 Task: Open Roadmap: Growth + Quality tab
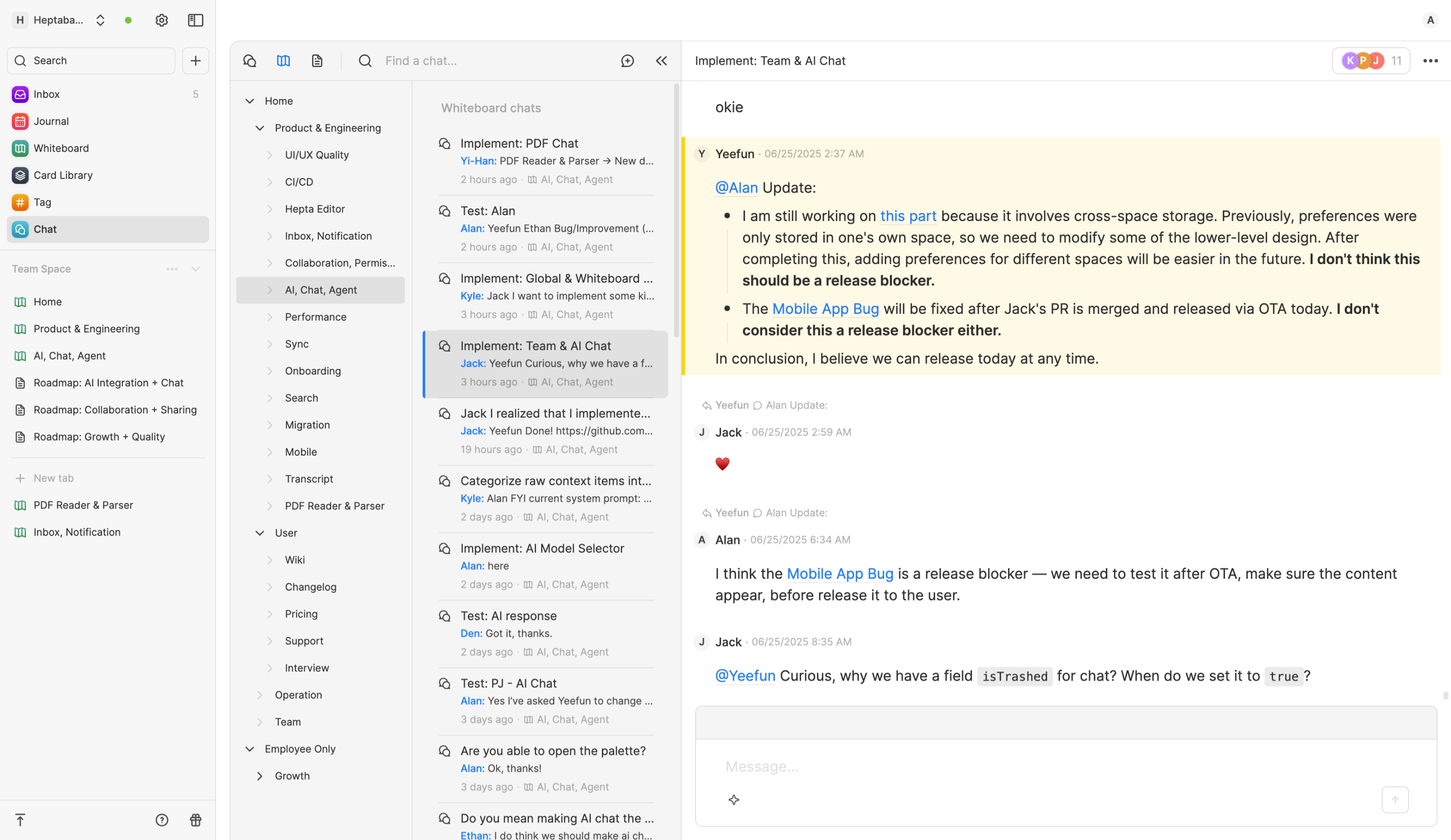108,437
